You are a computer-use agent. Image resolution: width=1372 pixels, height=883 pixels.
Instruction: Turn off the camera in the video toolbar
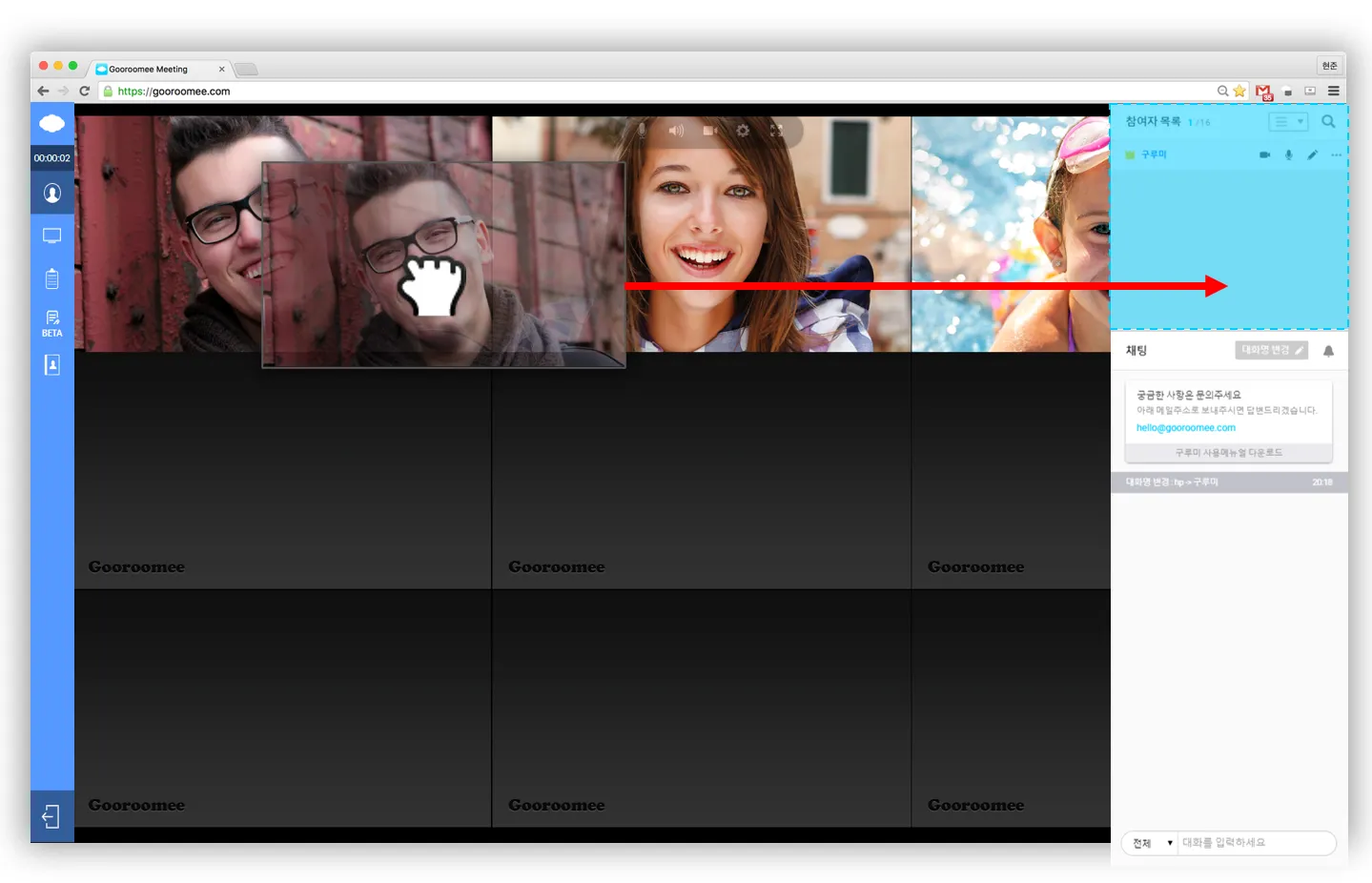pyautogui.click(x=709, y=130)
